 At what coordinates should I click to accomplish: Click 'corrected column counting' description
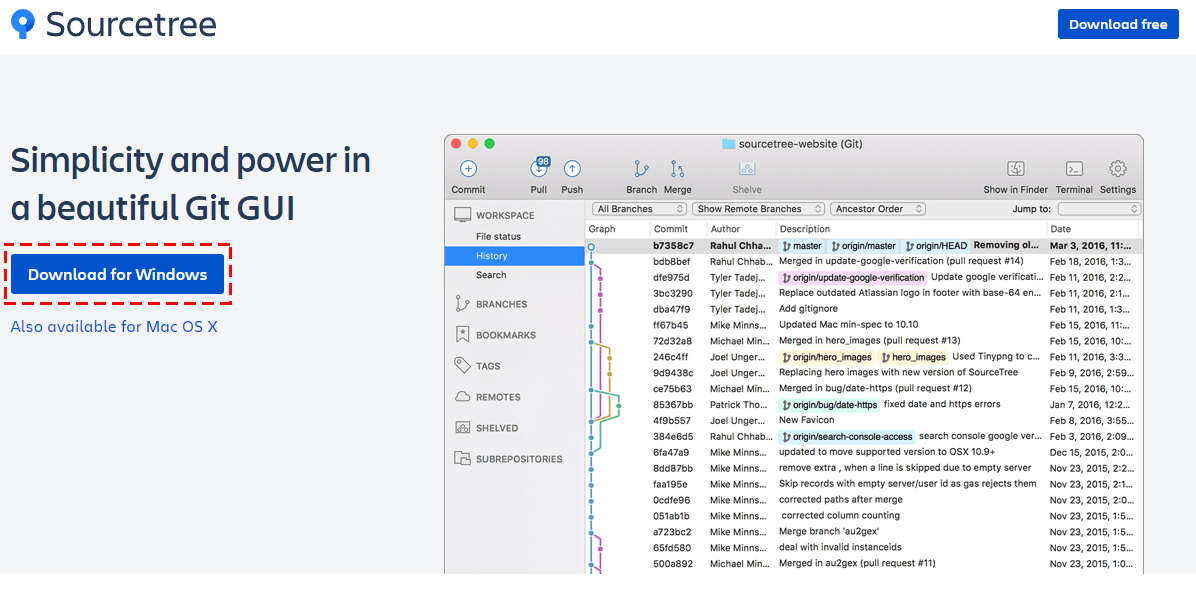click(x=841, y=516)
